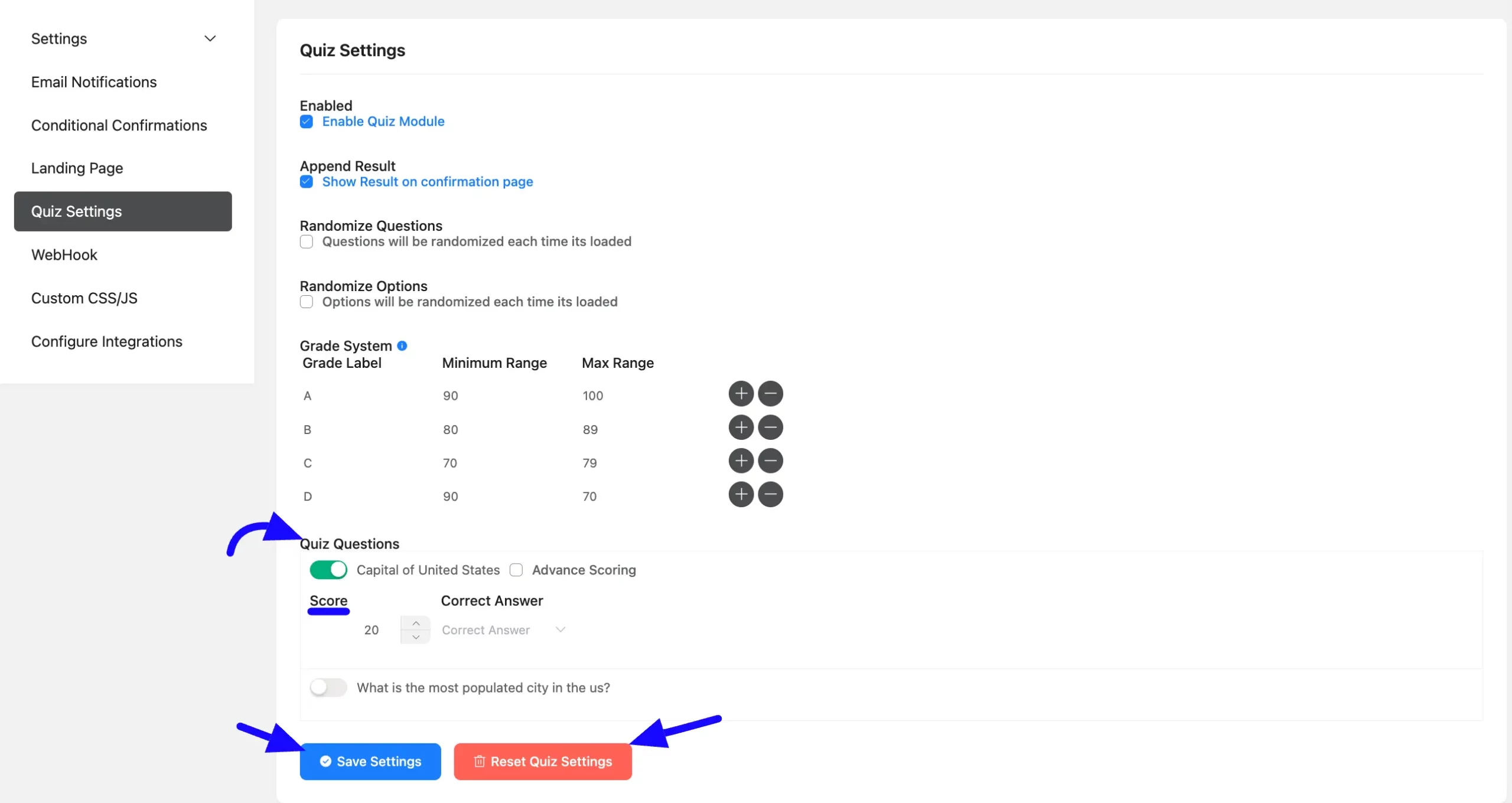Open Email Notifications in sidebar
Image resolution: width=1512 pixels, height=803 pixels.
point(94,82)
